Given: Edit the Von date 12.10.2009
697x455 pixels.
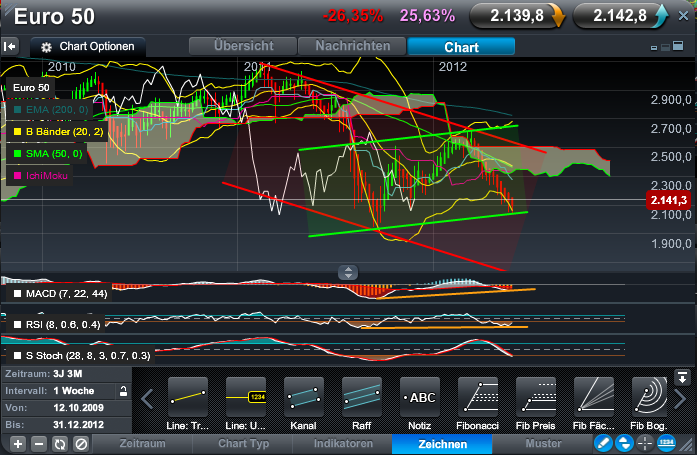Looking at the screenshot, I should tap(66, 408).
